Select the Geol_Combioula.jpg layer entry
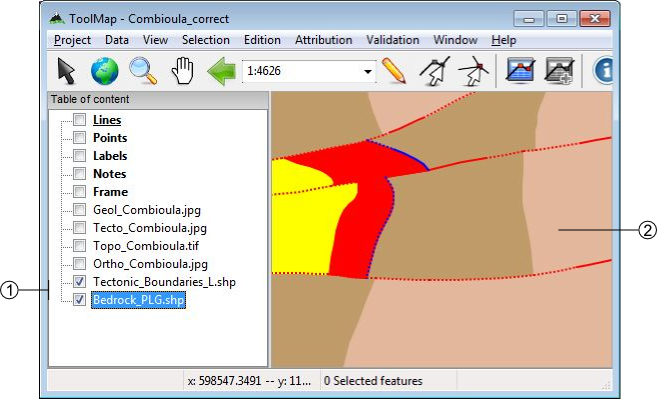 point(147,210)
